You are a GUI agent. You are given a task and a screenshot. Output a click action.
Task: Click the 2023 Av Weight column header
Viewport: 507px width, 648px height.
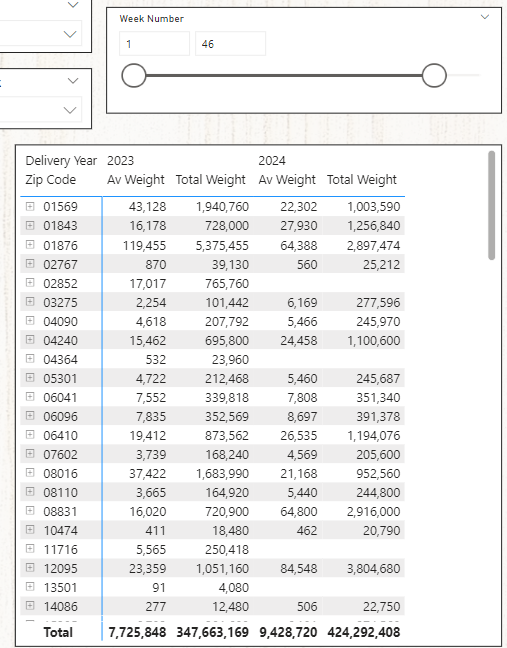point(136,180)
